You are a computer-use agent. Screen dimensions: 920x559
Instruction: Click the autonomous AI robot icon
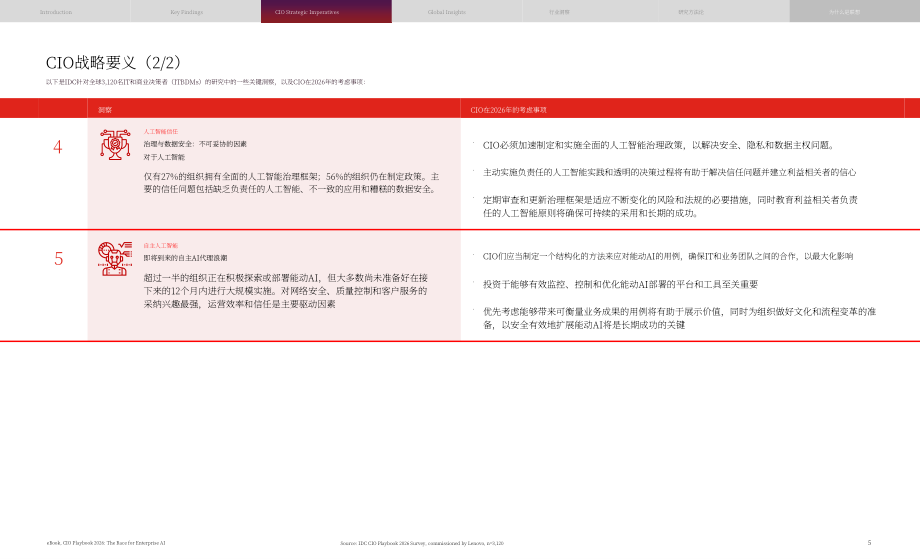[x=114, y=258]
